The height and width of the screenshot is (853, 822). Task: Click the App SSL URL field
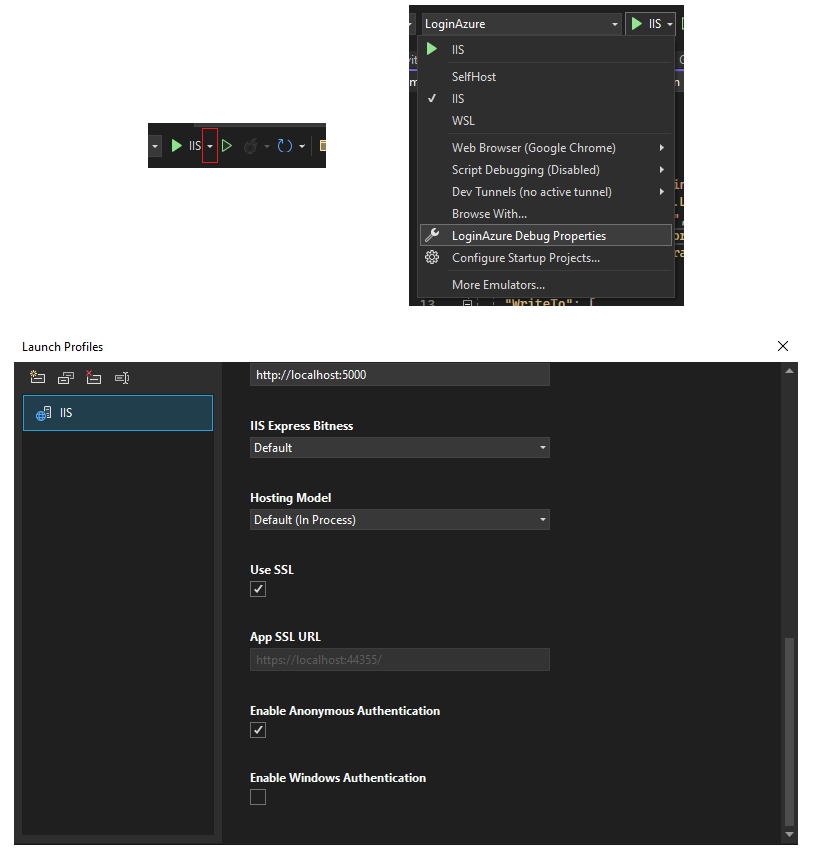400,660
